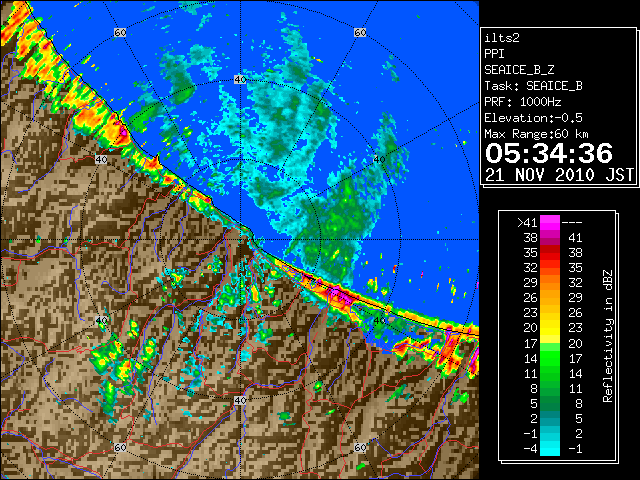Pick the bright green 14 dBZ swatch
The width and height of the screenshot is (640, 480).
pos(550,358)
